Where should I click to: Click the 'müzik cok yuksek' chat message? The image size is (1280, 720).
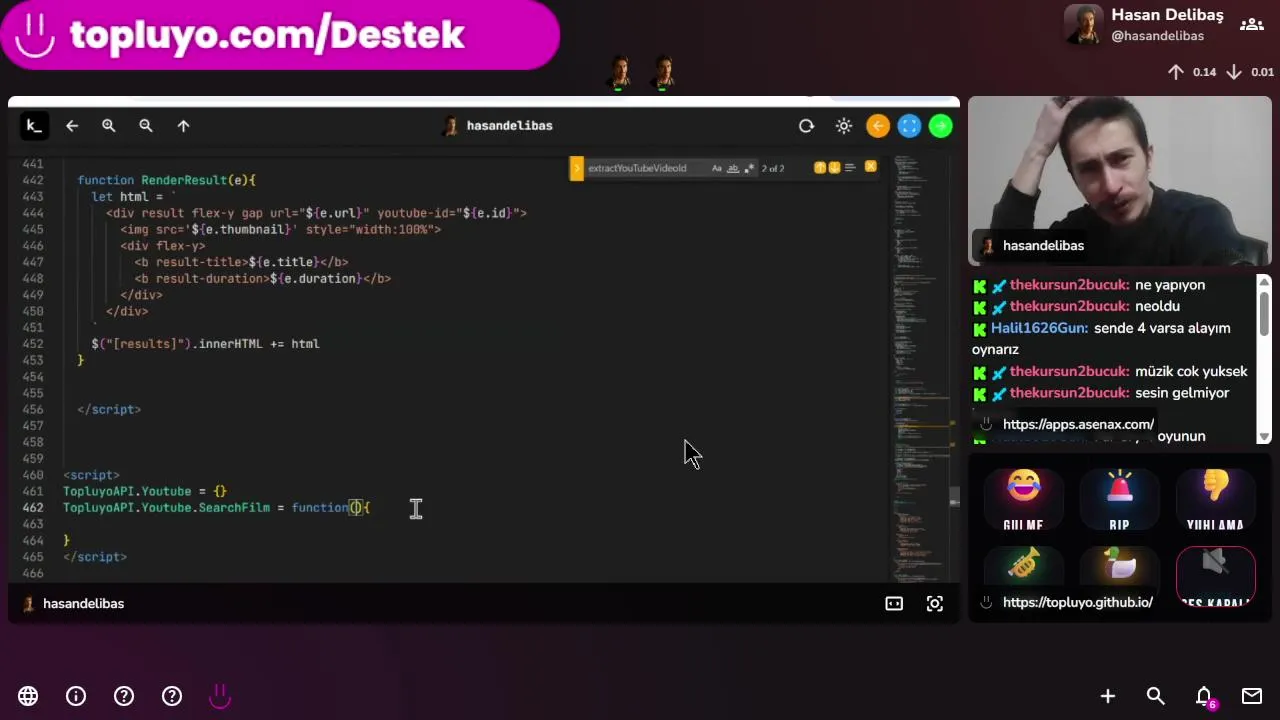click(x=1191, y=371)
